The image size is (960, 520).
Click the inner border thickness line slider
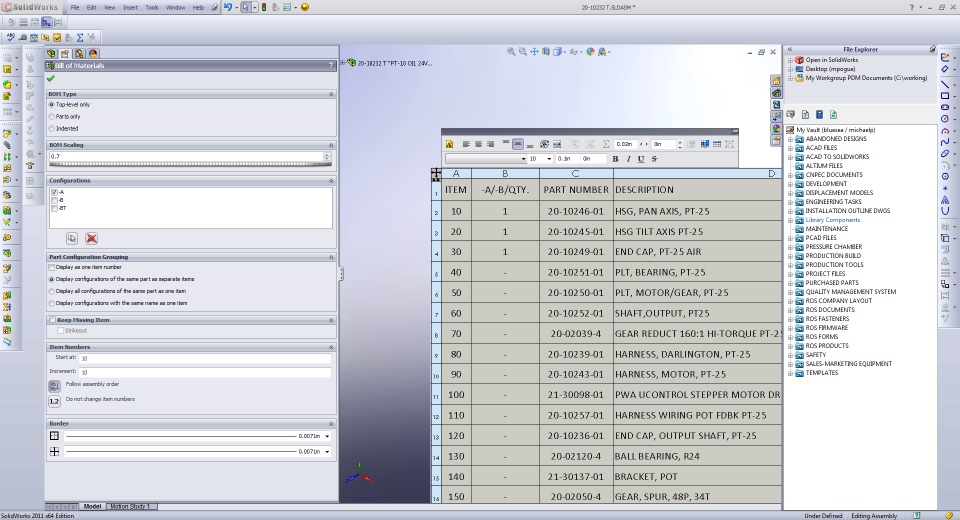click(181, 452)
